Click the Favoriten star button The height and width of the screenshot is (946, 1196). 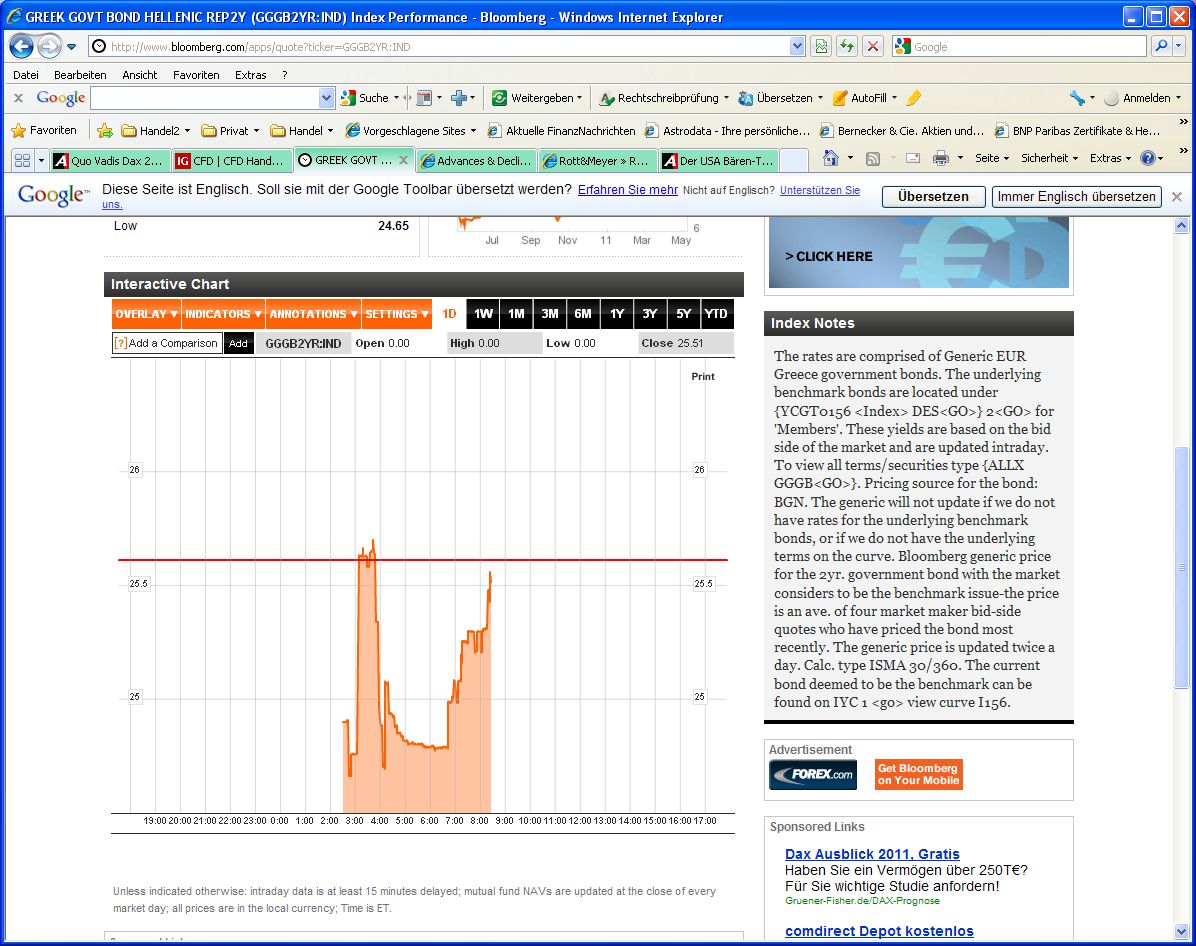click(44, 130)
